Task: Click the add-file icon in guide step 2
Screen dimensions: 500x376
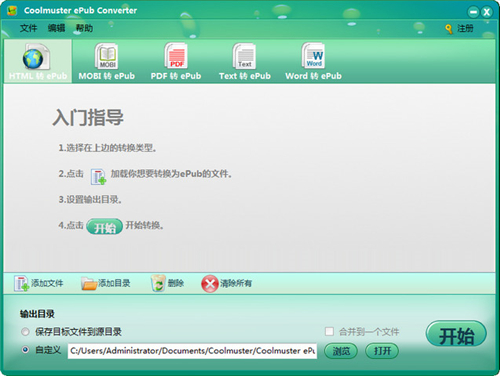Action: pos(98,176)
